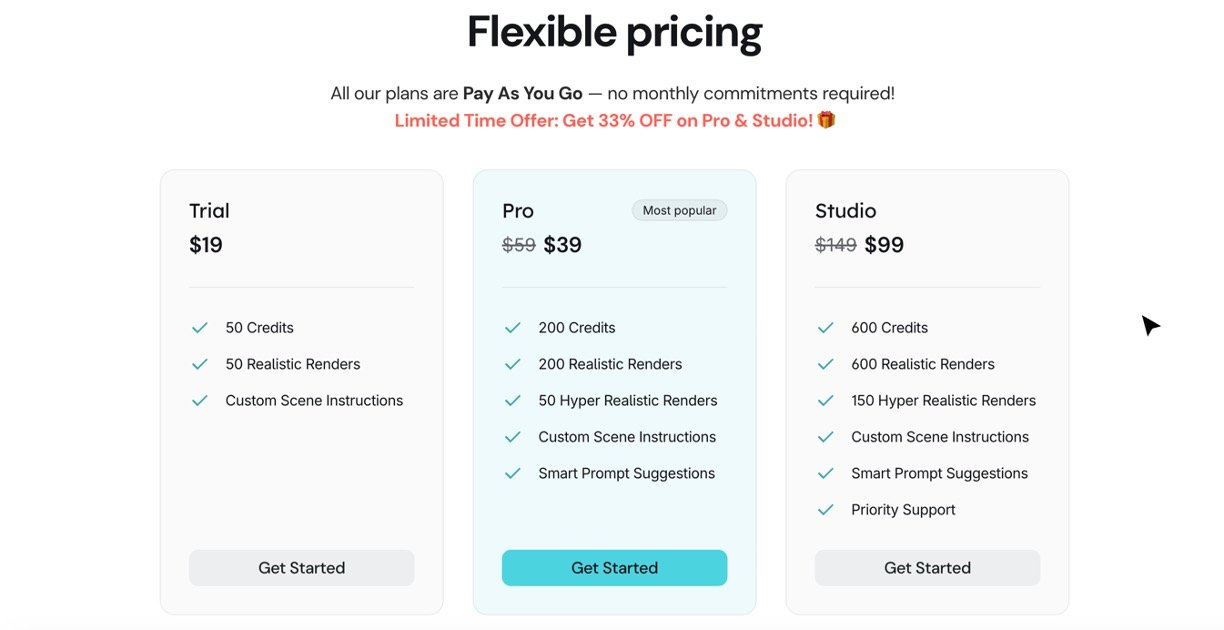The height and width of the screenshot is (630, 1224).
Task: Click checkmark beside Trial Custom Scene Instructions
Action: pyautogui.click(x=200, y=400)
